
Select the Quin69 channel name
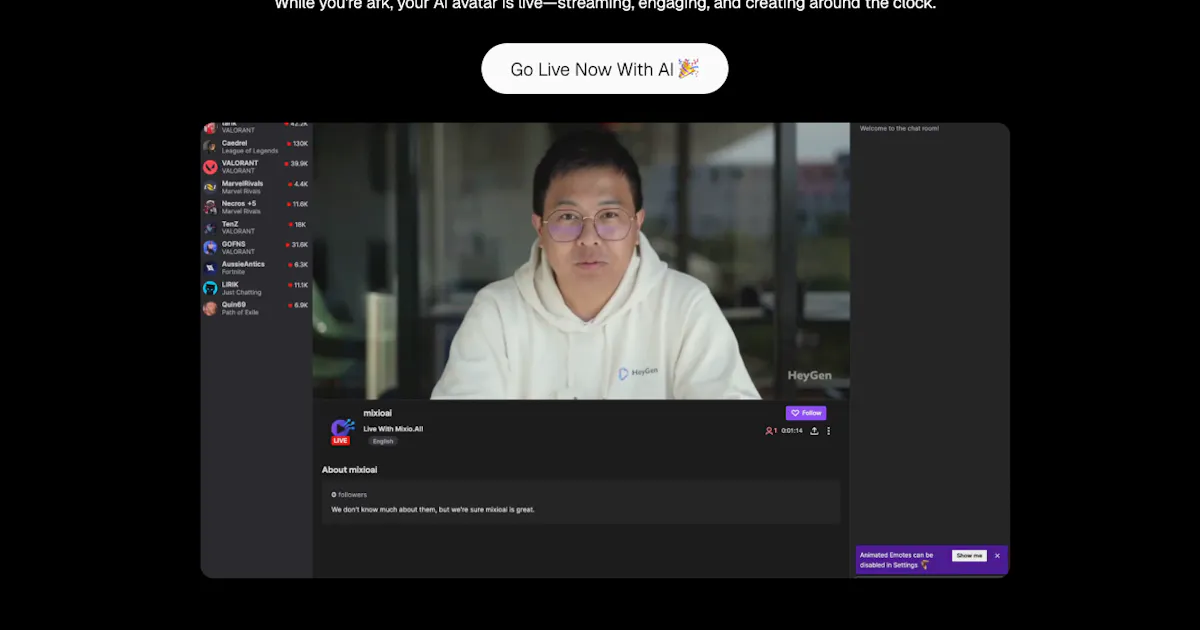(x=233, y=305)
